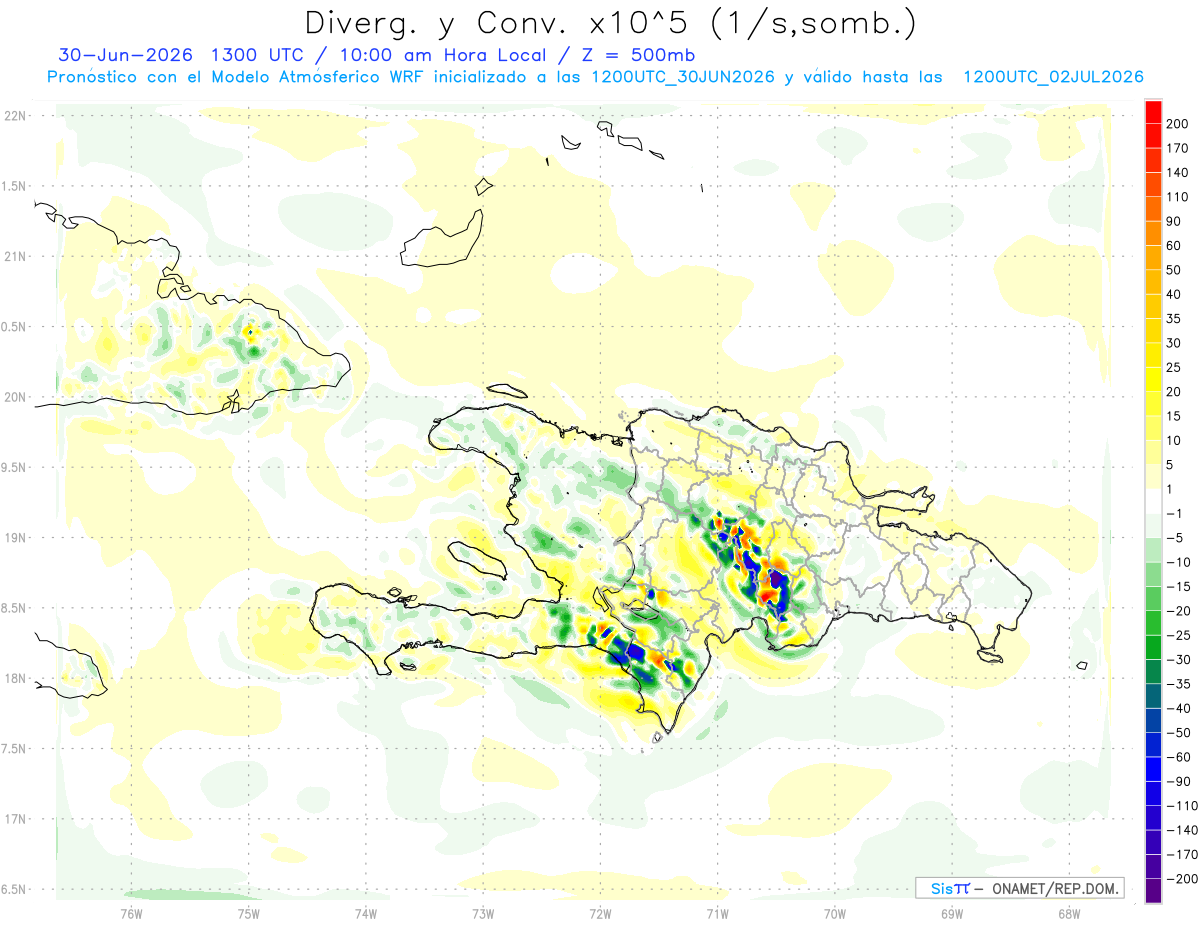Click the 7.5N latitude label
Screen dimensions: 1200x927
click(x=14, y=748)
